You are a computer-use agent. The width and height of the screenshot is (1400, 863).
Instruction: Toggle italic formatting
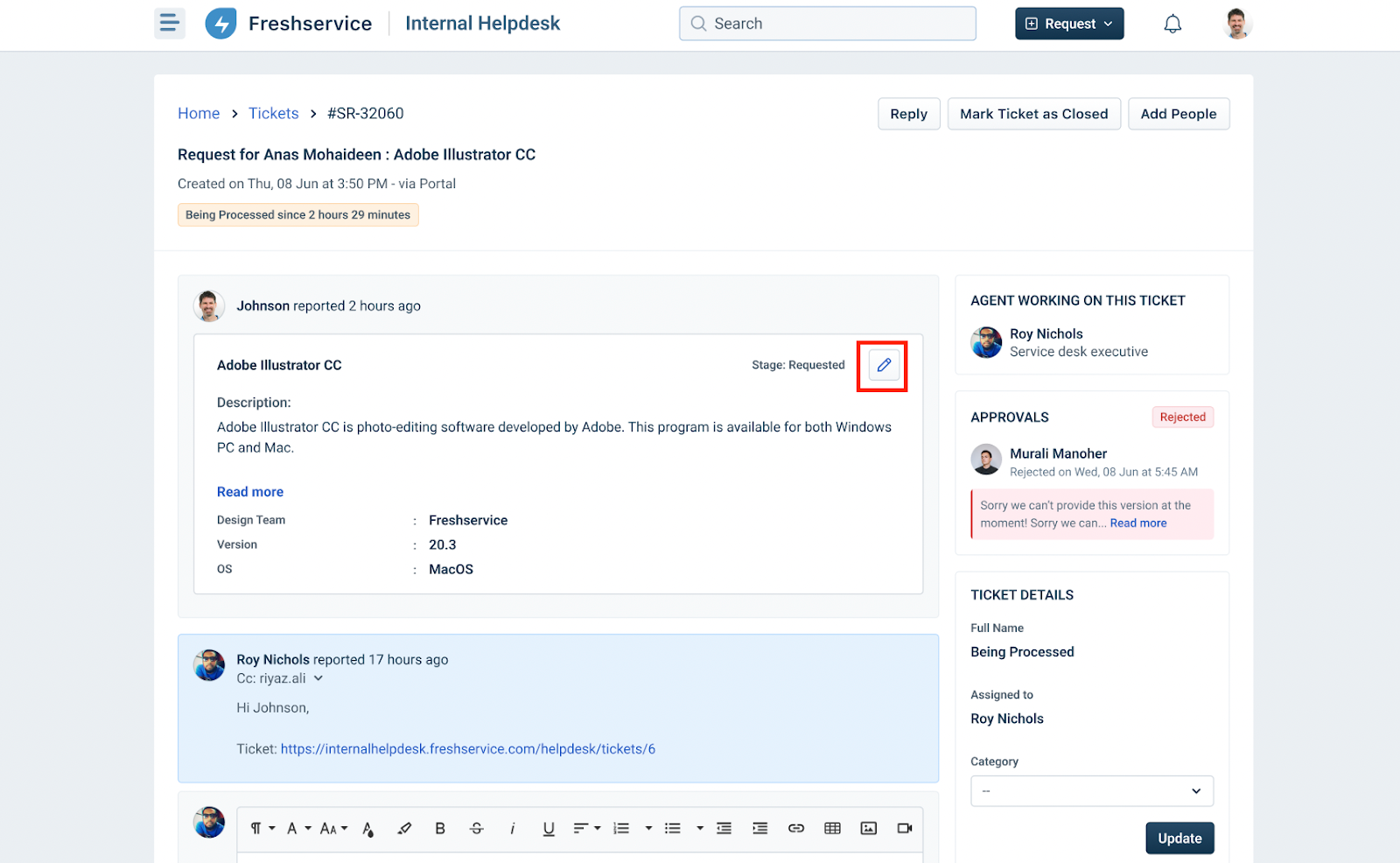(513, 828)
